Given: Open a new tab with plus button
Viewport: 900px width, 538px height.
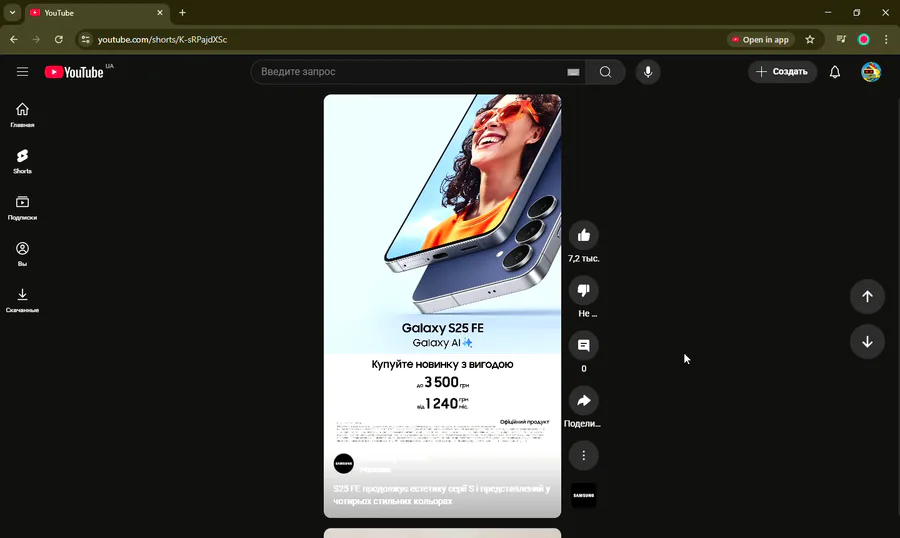Looking at the screenshot, I should [183, 13].
